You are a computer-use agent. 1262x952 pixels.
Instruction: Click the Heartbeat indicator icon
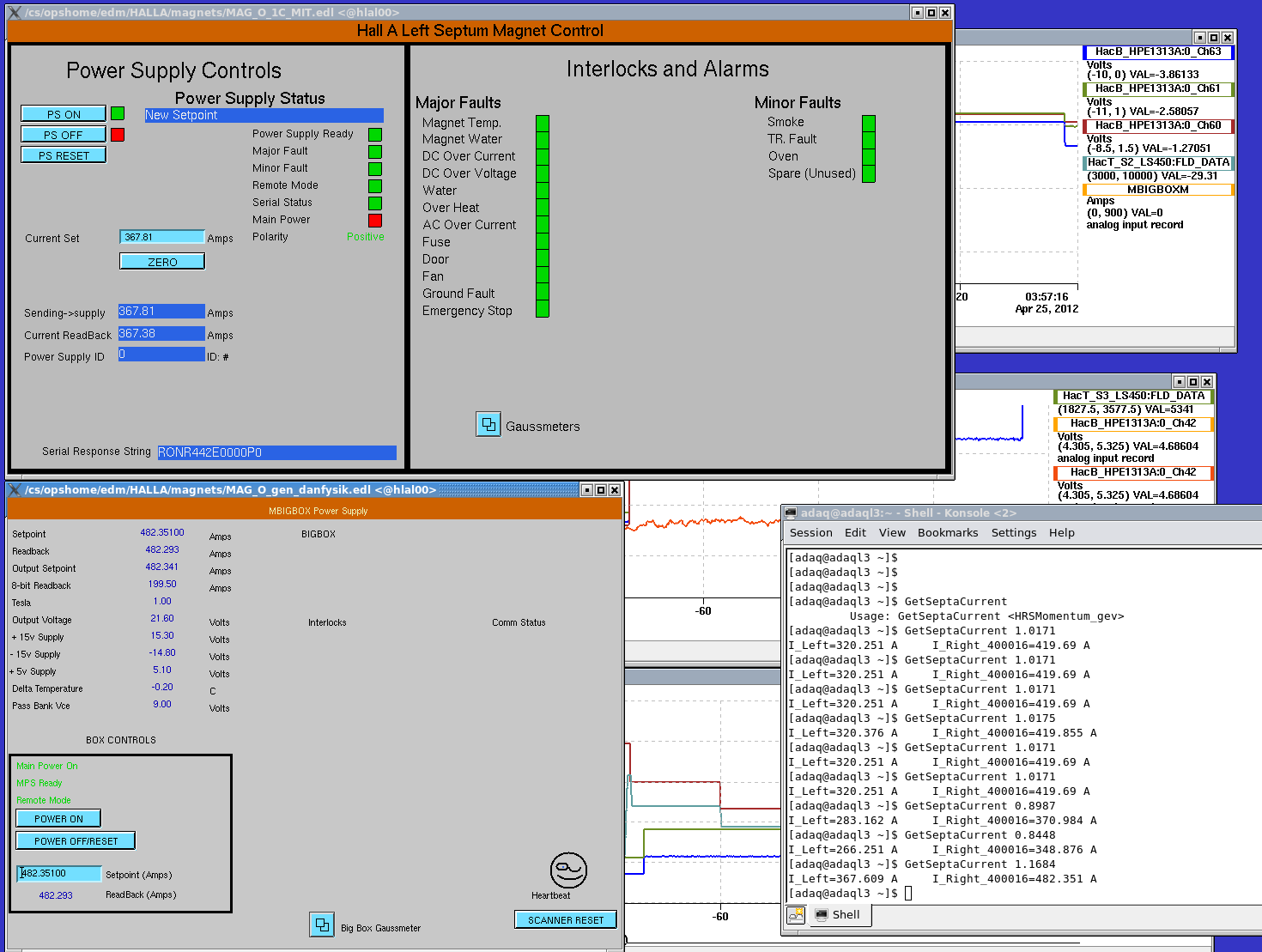(x=568, y=870)
